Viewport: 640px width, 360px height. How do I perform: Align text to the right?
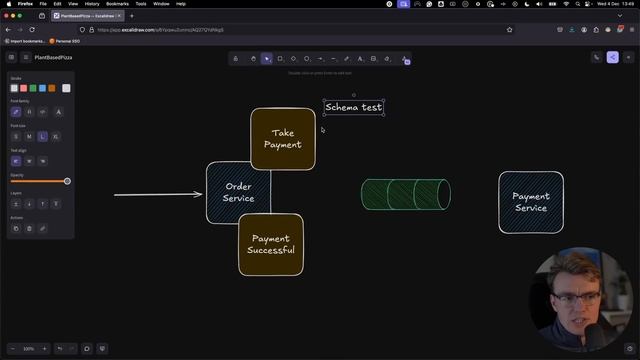tap(43, 161)
